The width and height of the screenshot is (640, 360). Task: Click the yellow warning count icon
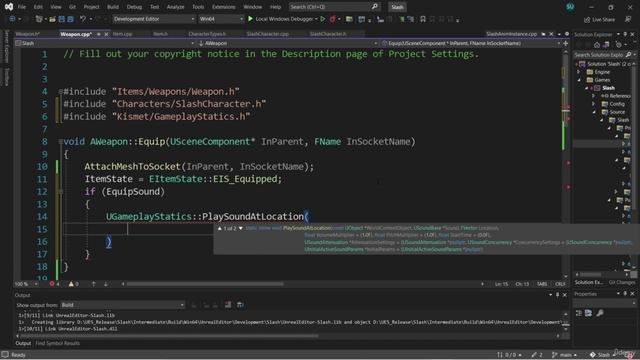(x=71, y=284)
